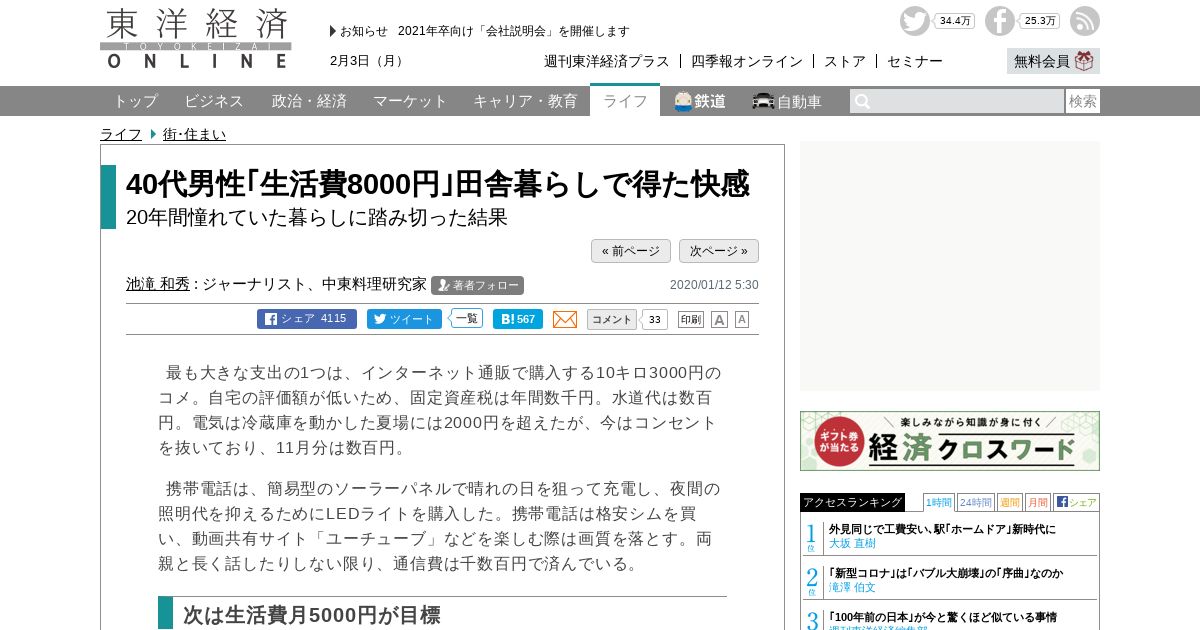Open the 鉄道 nav tab
1200x630 pixels.
tap(700, 101)
